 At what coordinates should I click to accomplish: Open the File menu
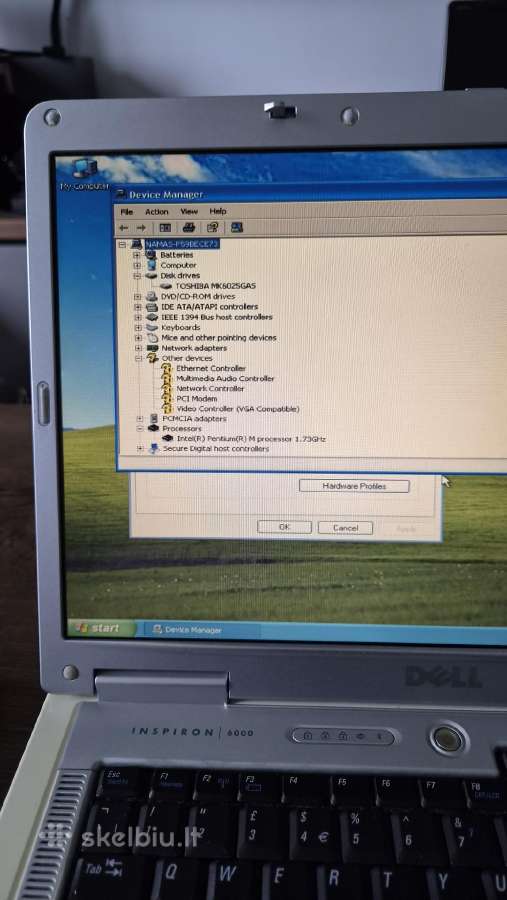126,212
